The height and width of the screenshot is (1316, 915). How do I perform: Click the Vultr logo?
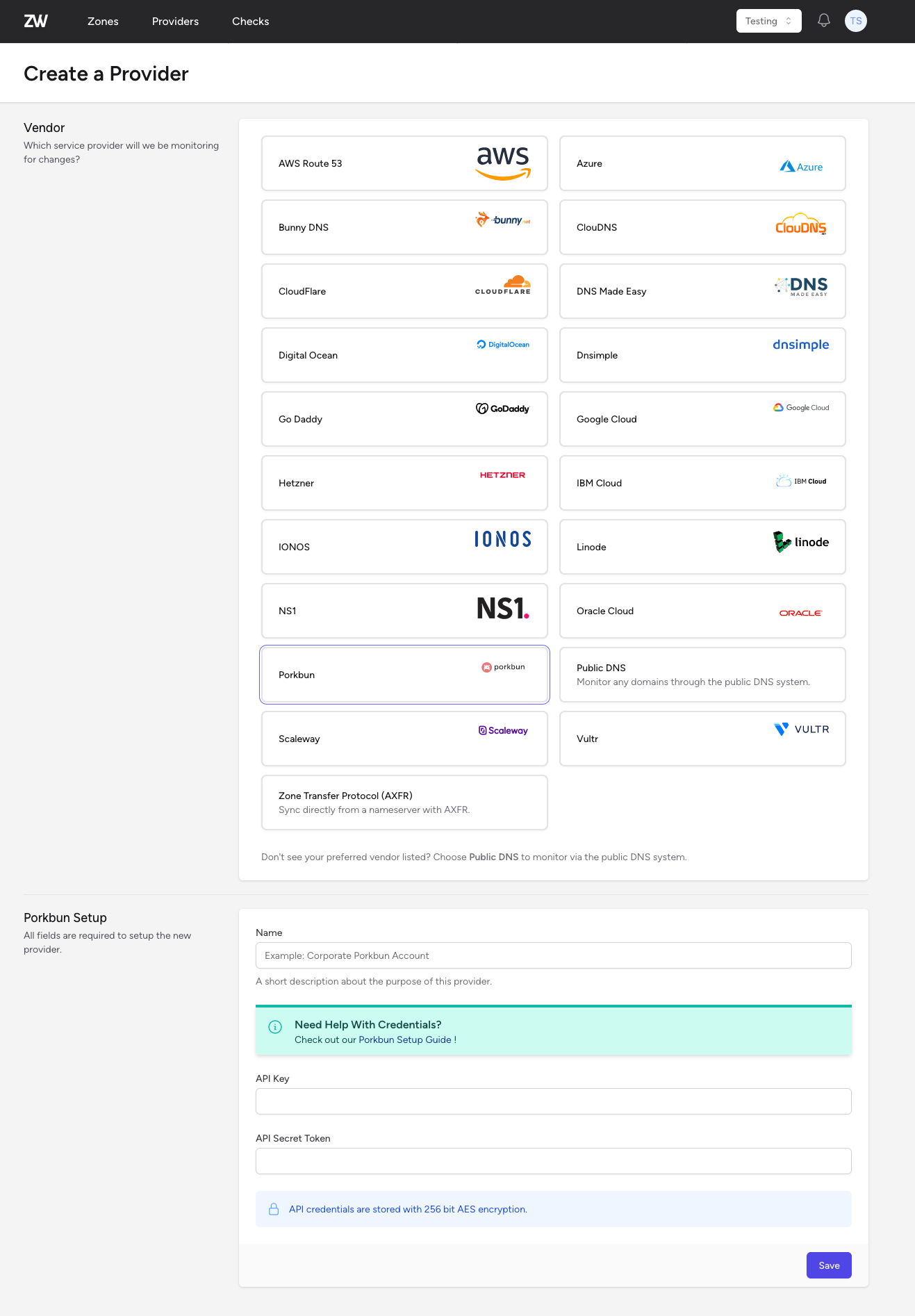pos(800,729)
